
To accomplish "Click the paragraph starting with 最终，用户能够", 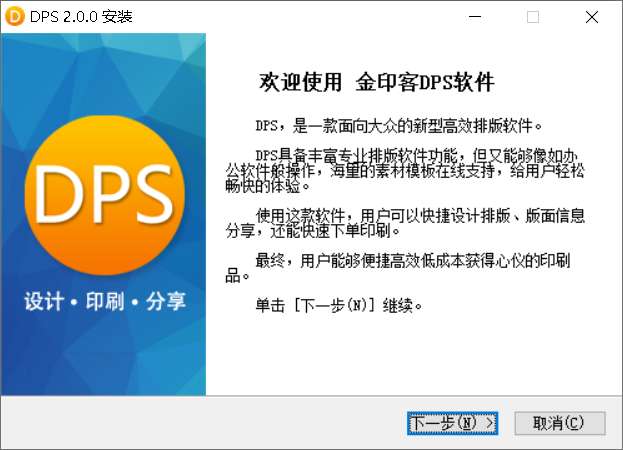I will coord(398,268).
